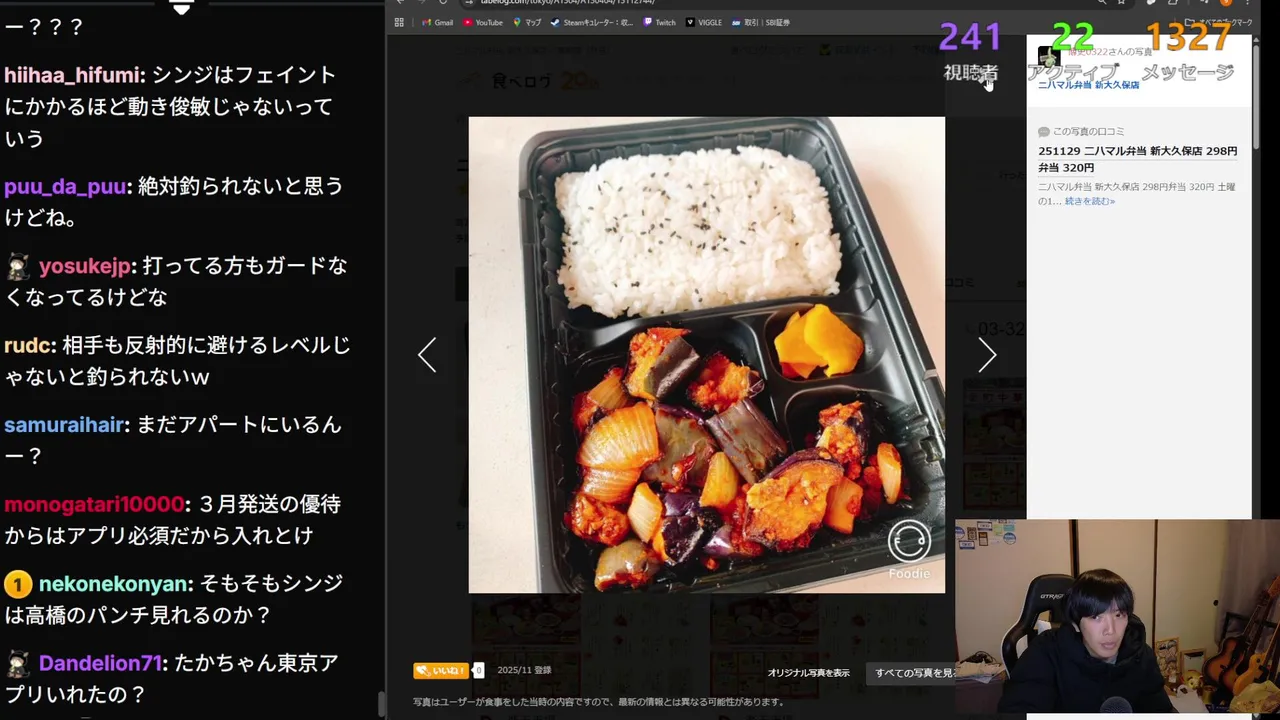Click the review title 251129 ニハマル弁当 新大久保店
The width and height of the screenshot is (1280, 720).
pos(1137,159)
